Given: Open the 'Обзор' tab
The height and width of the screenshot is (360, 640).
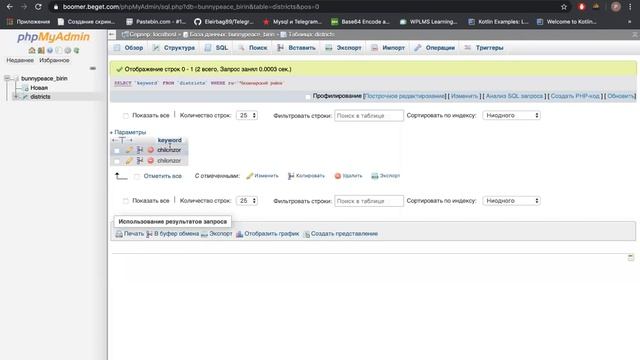Looking at the screenshot, I should tap(129, 48).
